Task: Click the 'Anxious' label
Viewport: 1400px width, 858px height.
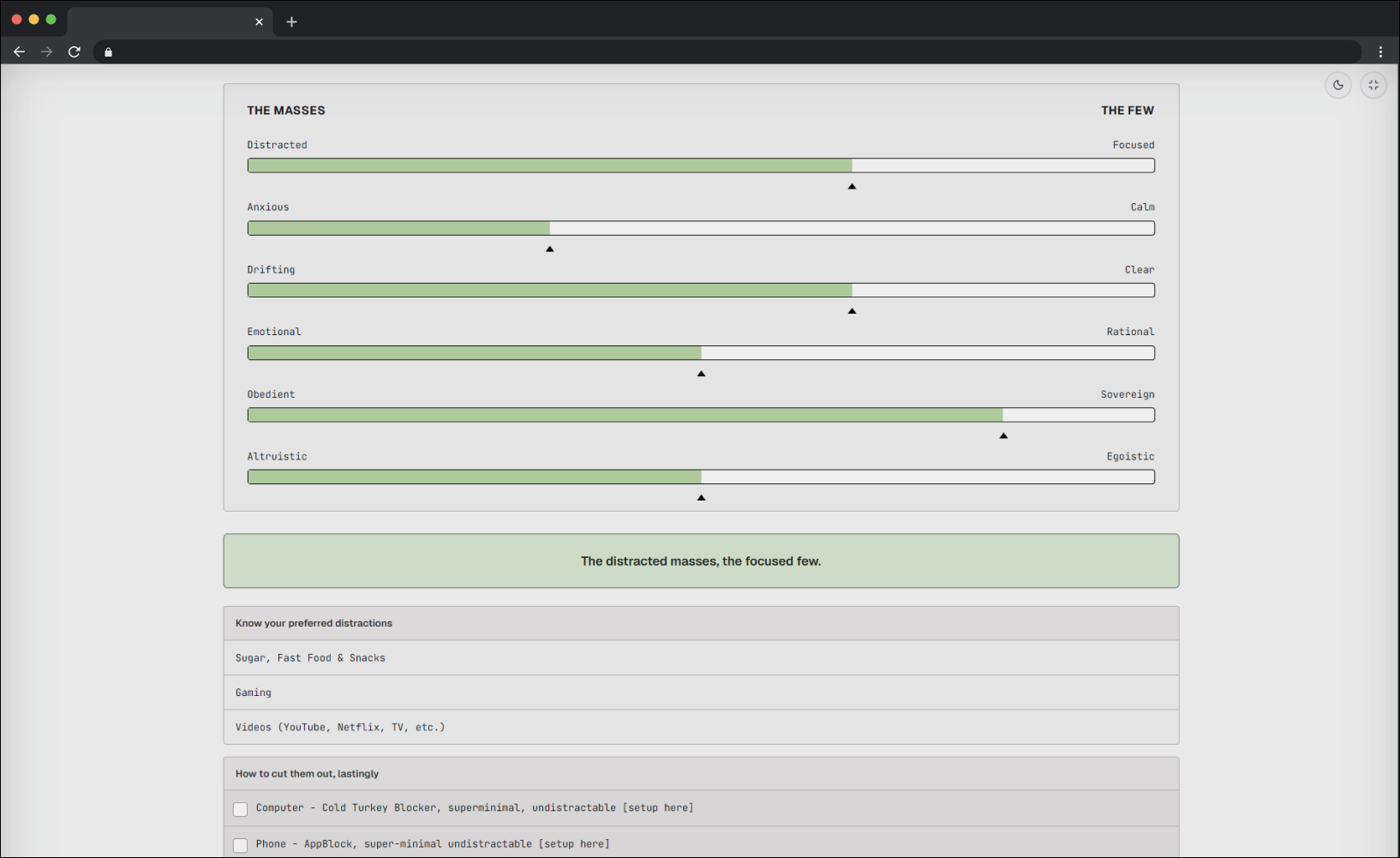Action: [x=268, y=207]
